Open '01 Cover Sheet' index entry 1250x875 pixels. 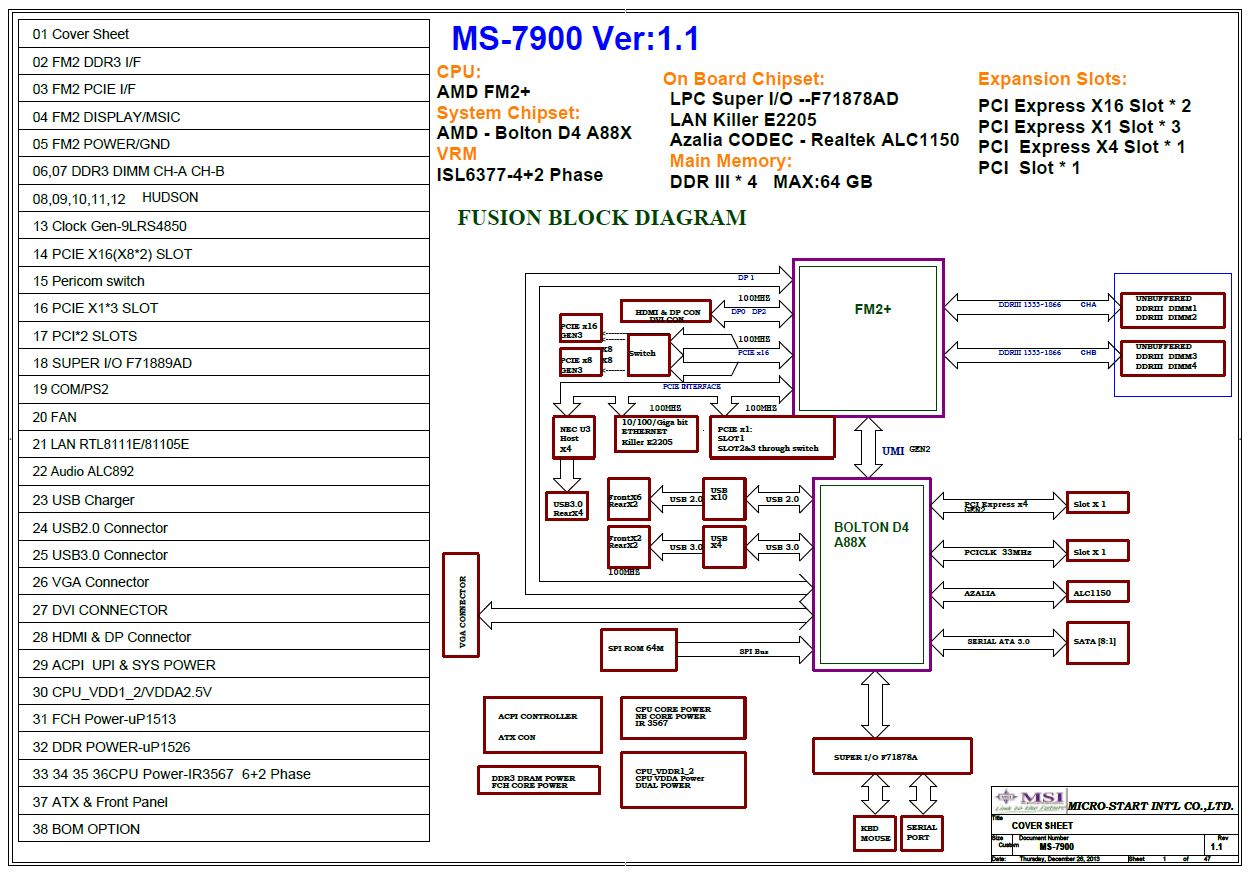pos(224,34)
